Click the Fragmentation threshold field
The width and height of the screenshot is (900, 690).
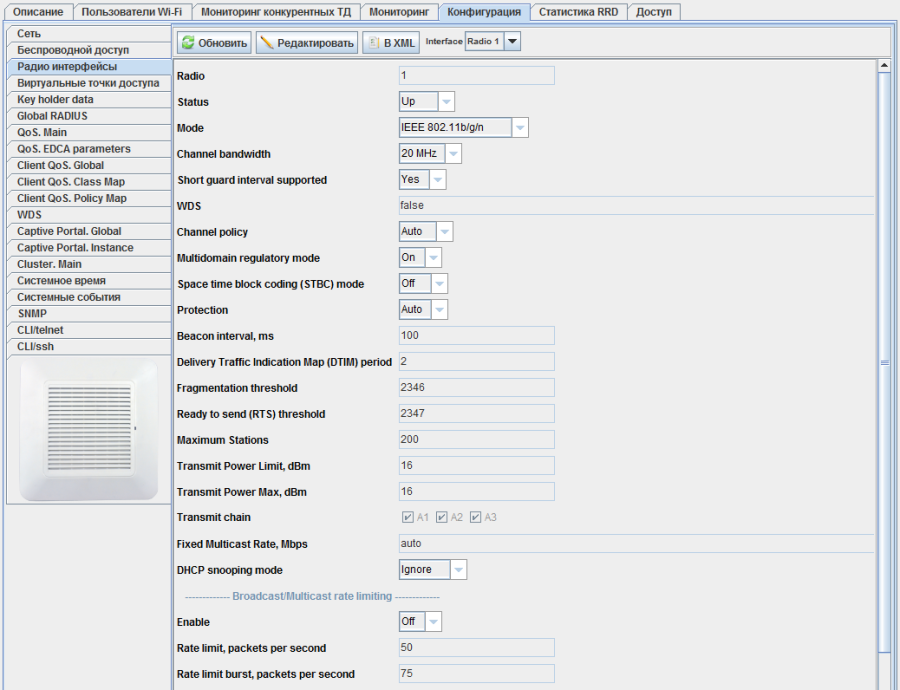coord(476,387)
